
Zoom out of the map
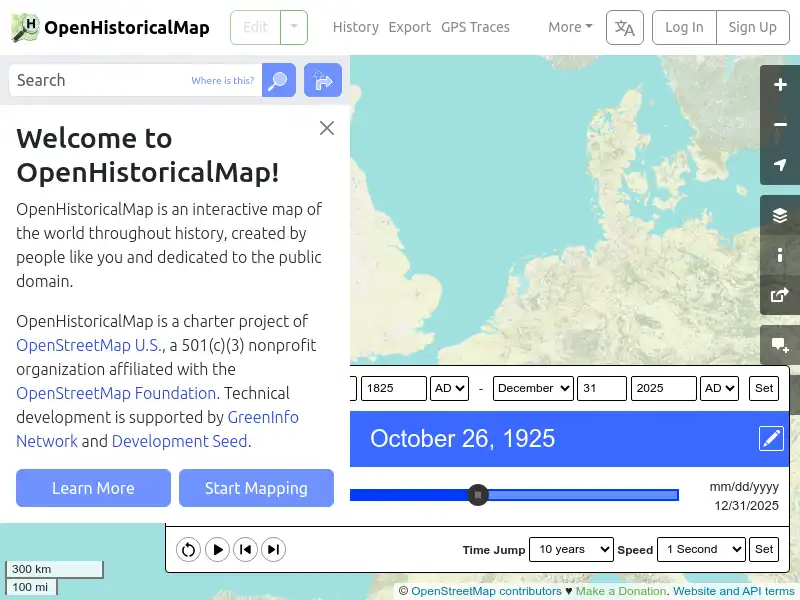(x=779, y=125)
